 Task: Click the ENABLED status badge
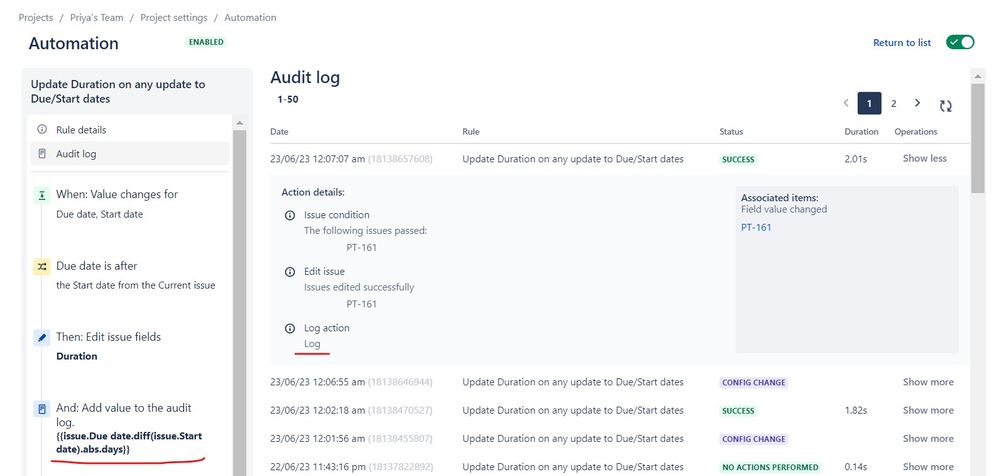(x=206, y=42)
